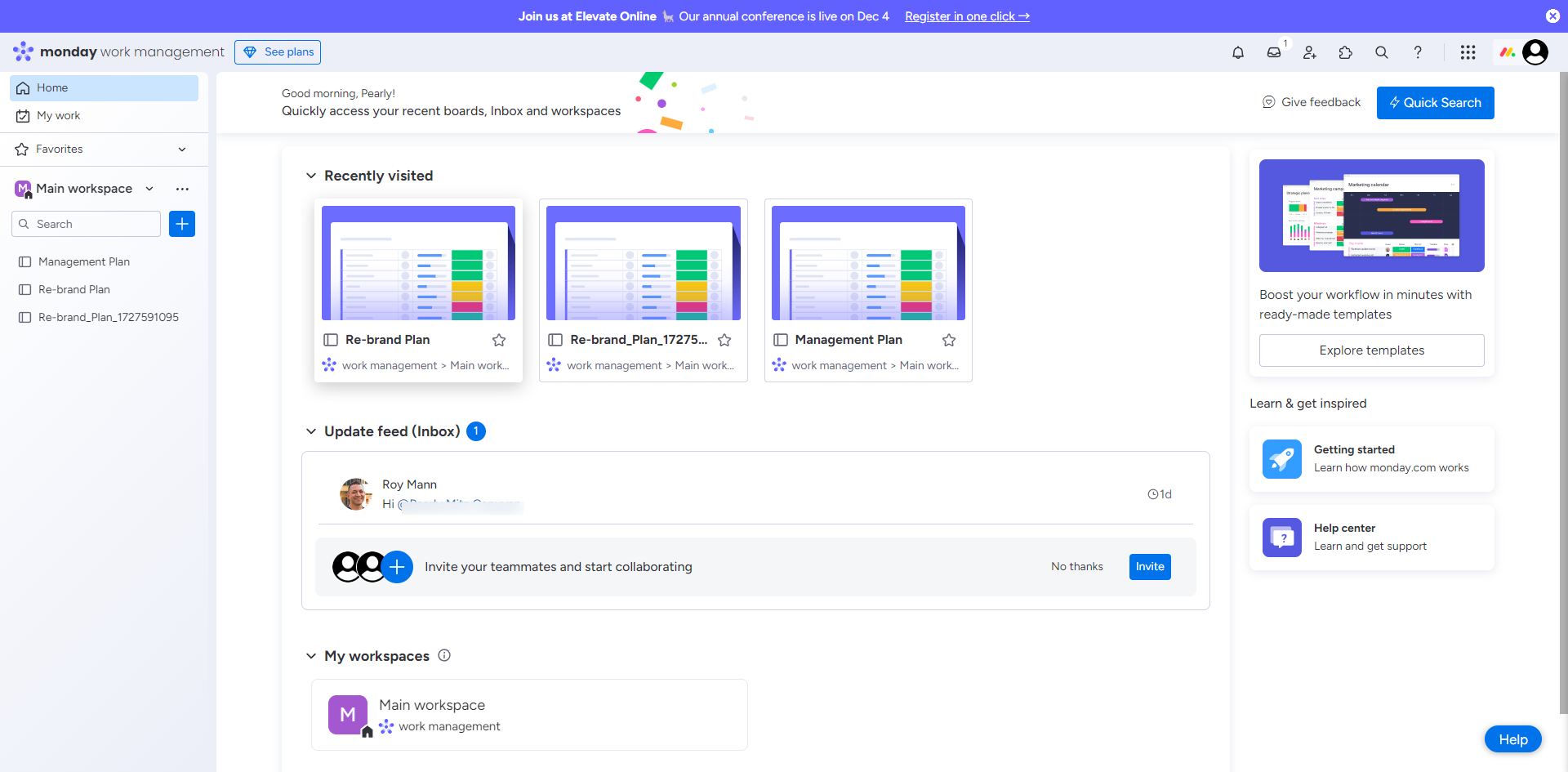This screenshot has height=772, width=1568.
Task: Go to Home in sidebar
Action: [104, 88]
